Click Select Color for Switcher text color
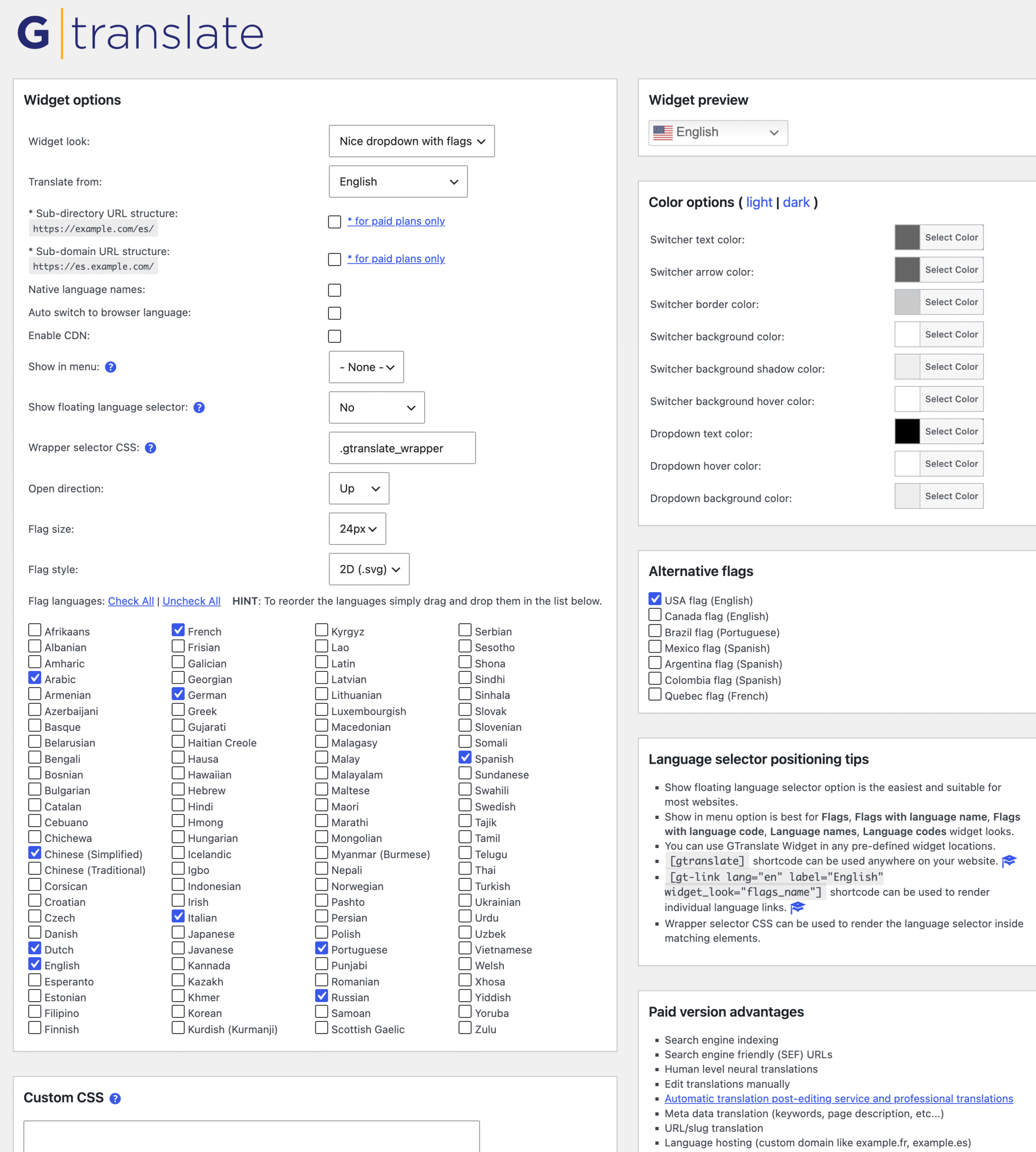 tap(951, 238)
